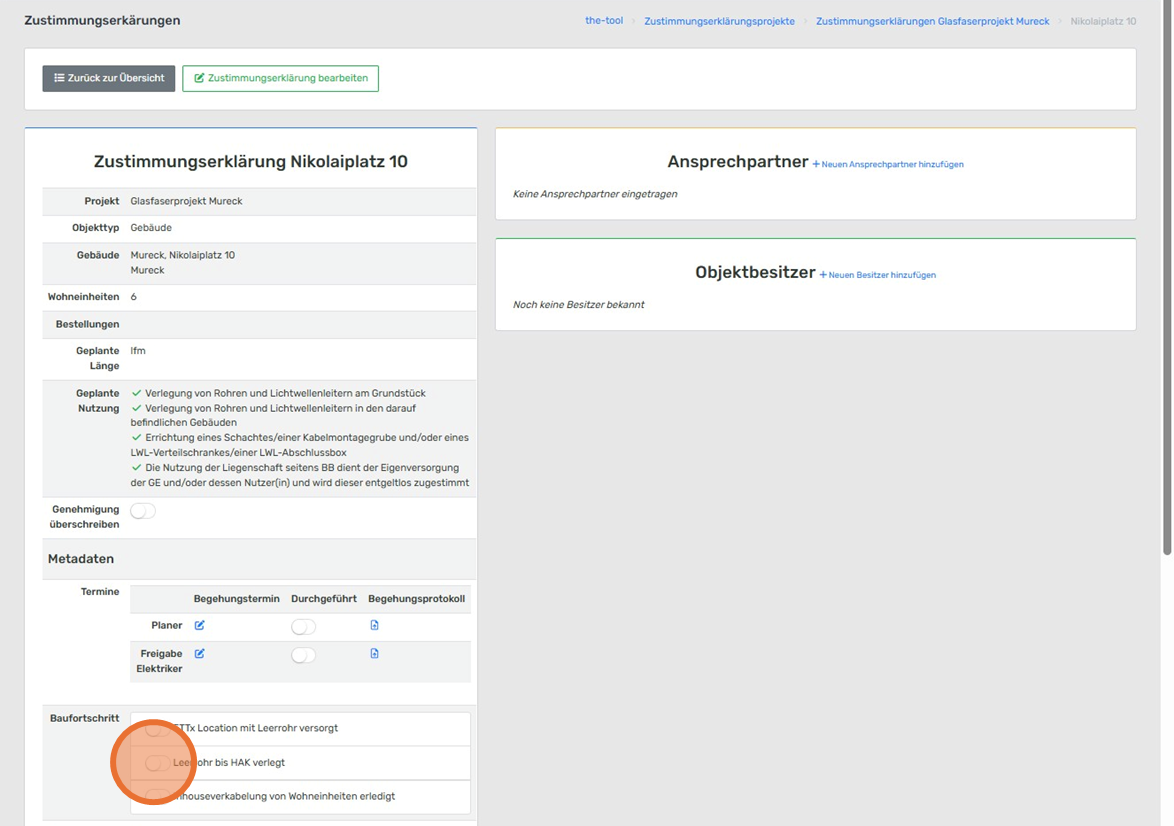Go to the-tool breadcrumb
The width and height of the screenshot is (1174, 826).
[604, 21]
